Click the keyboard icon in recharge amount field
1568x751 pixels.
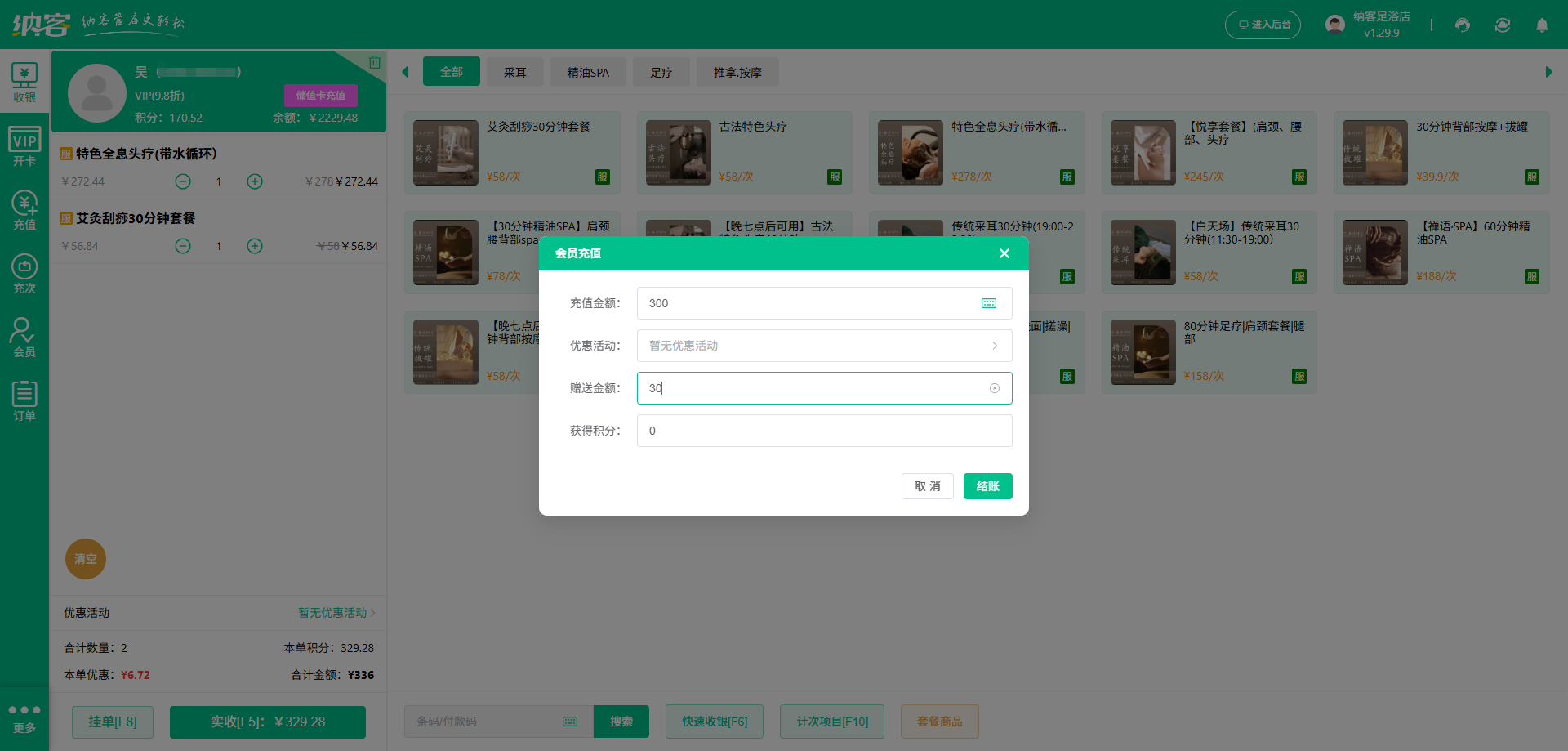(988, 303)
